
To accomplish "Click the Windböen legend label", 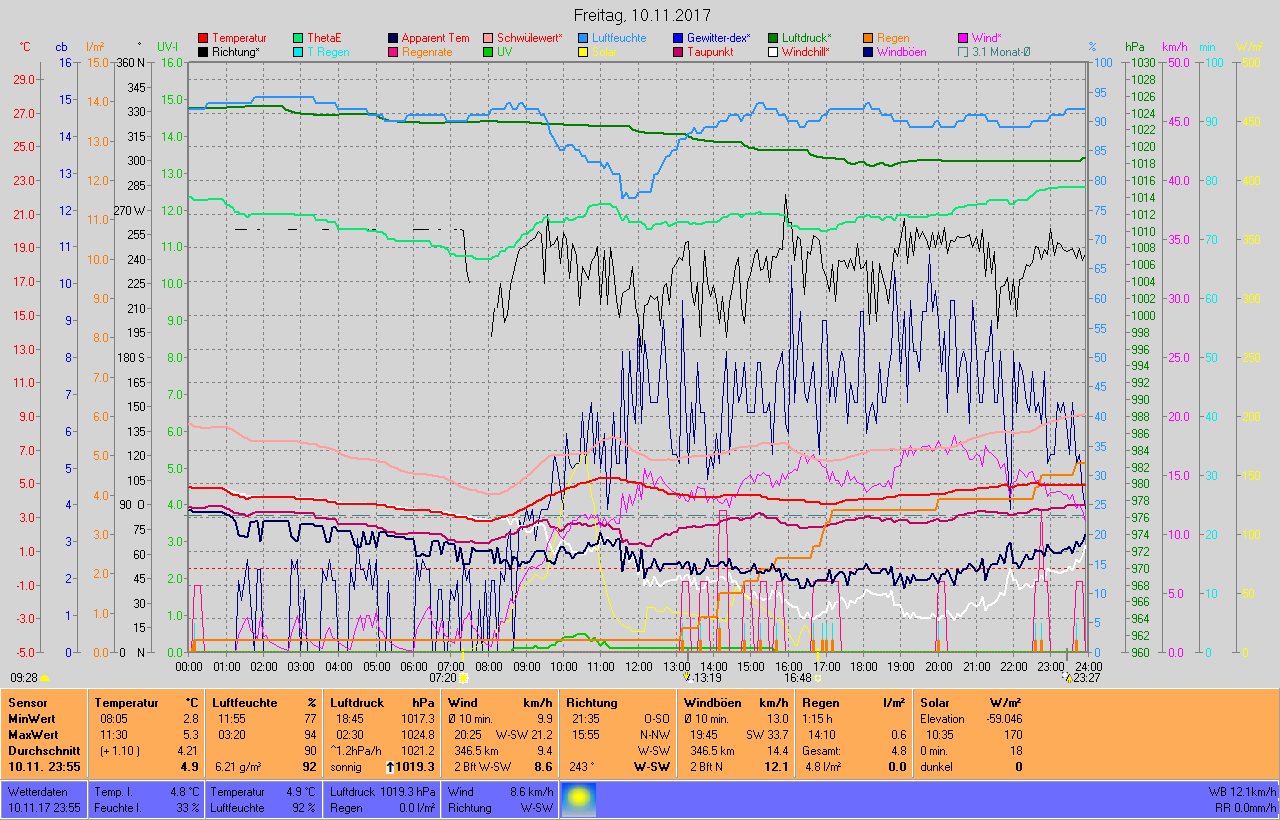I will 901,52.
